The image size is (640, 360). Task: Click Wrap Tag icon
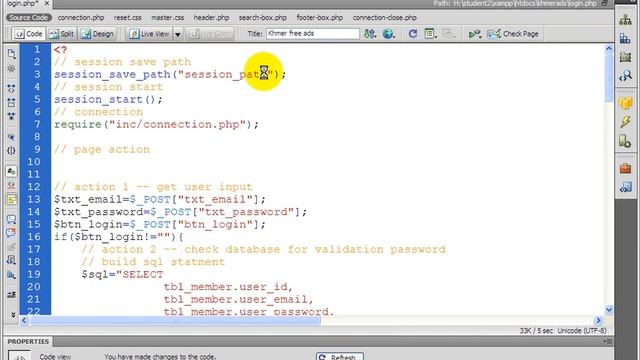coord(11,247)
